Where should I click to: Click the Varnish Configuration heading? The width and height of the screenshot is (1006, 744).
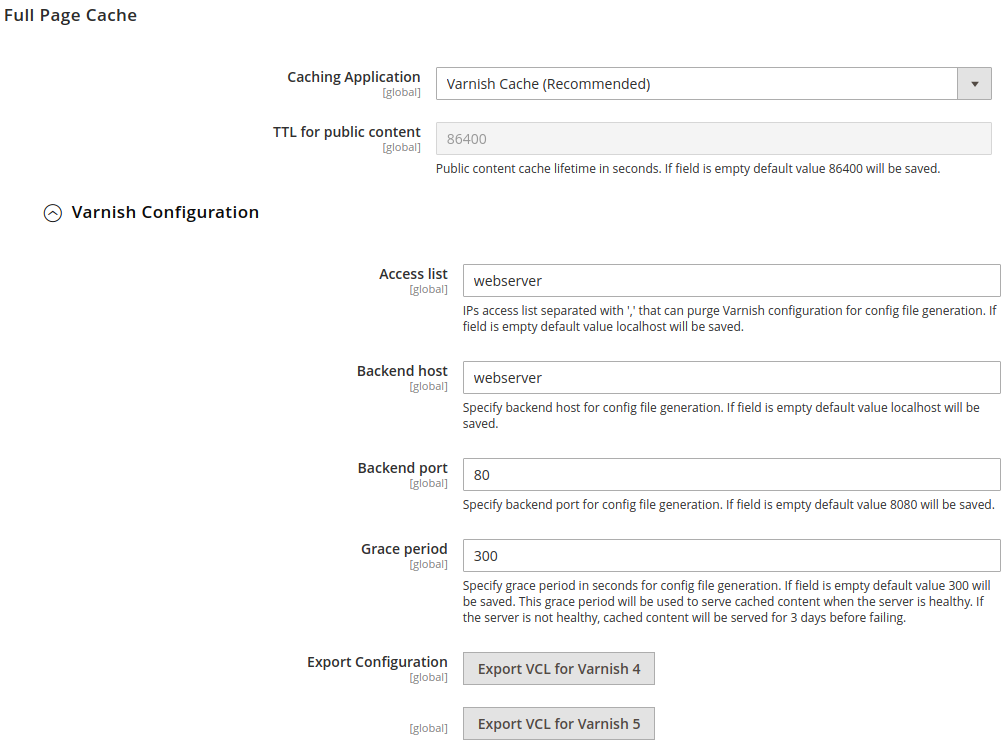click(165, 212)
